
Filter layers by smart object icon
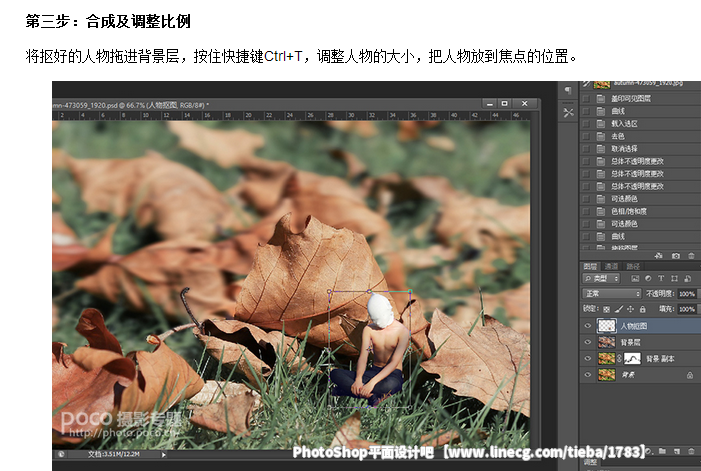(688, 278)
